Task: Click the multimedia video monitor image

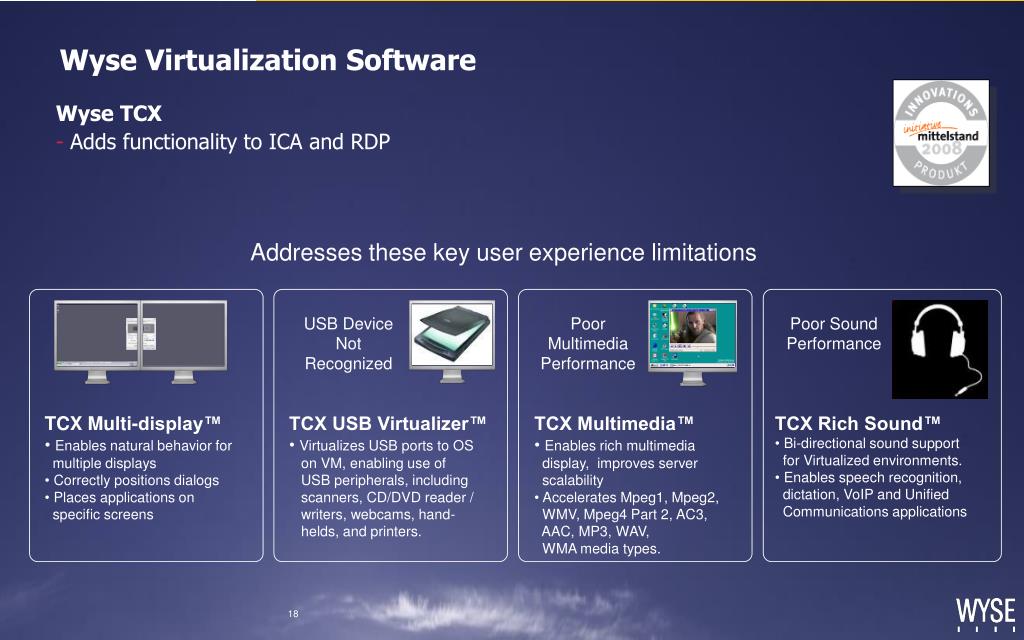Action: (x=692, y=343)
